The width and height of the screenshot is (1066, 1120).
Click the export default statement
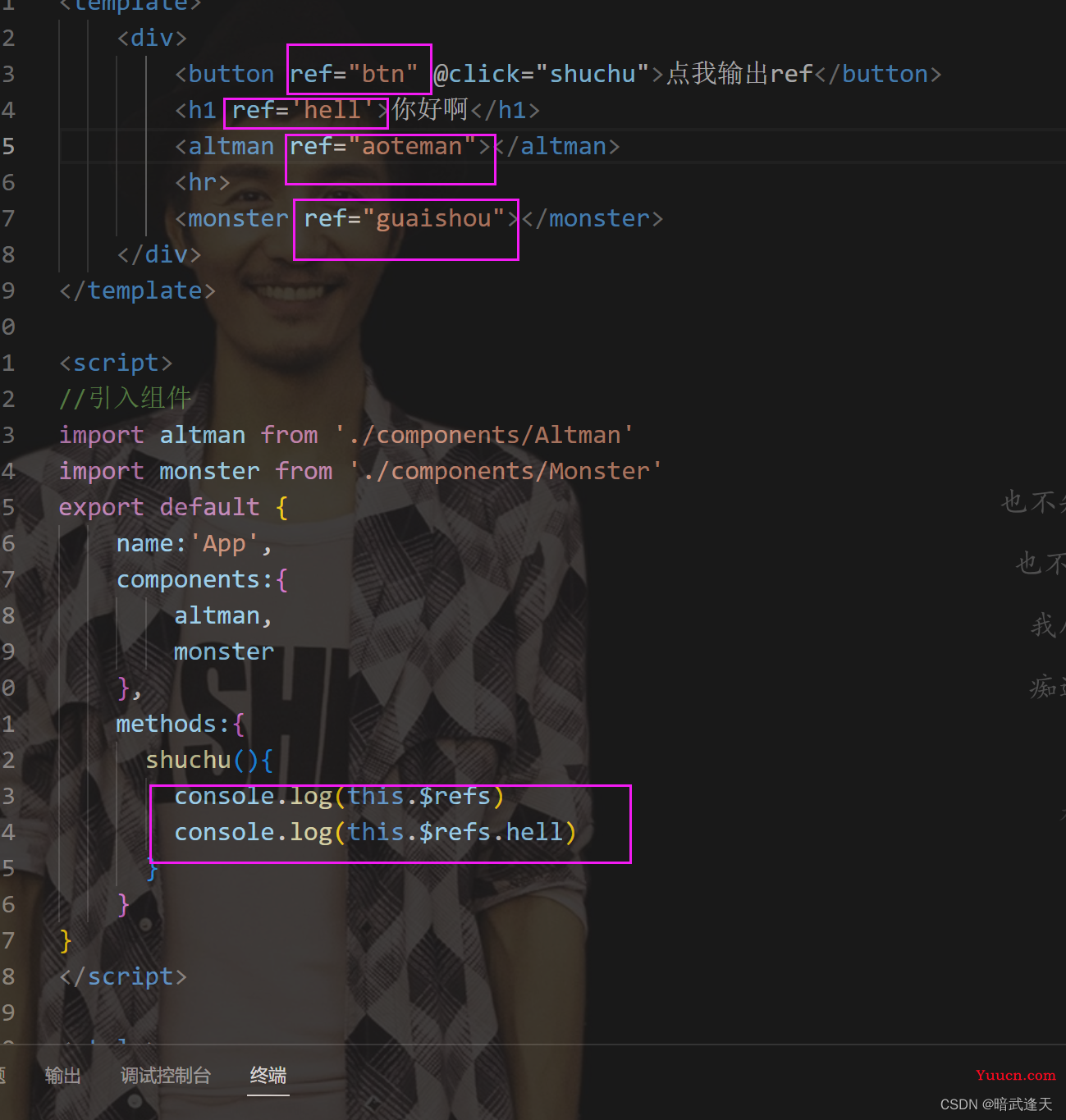pos(173,507)
